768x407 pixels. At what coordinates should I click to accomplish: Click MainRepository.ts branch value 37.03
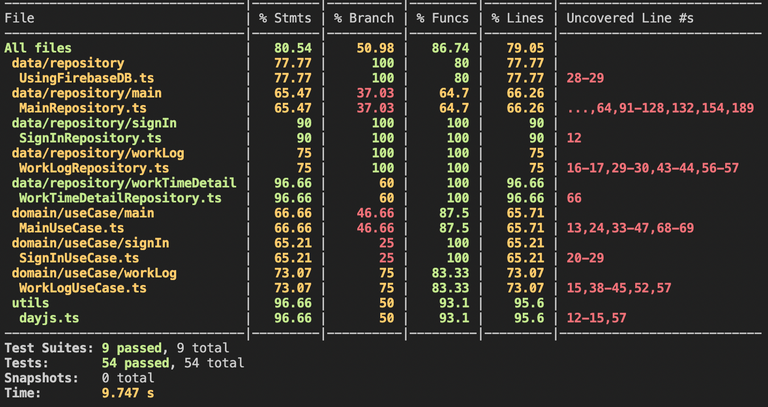[x=375, y=108]
